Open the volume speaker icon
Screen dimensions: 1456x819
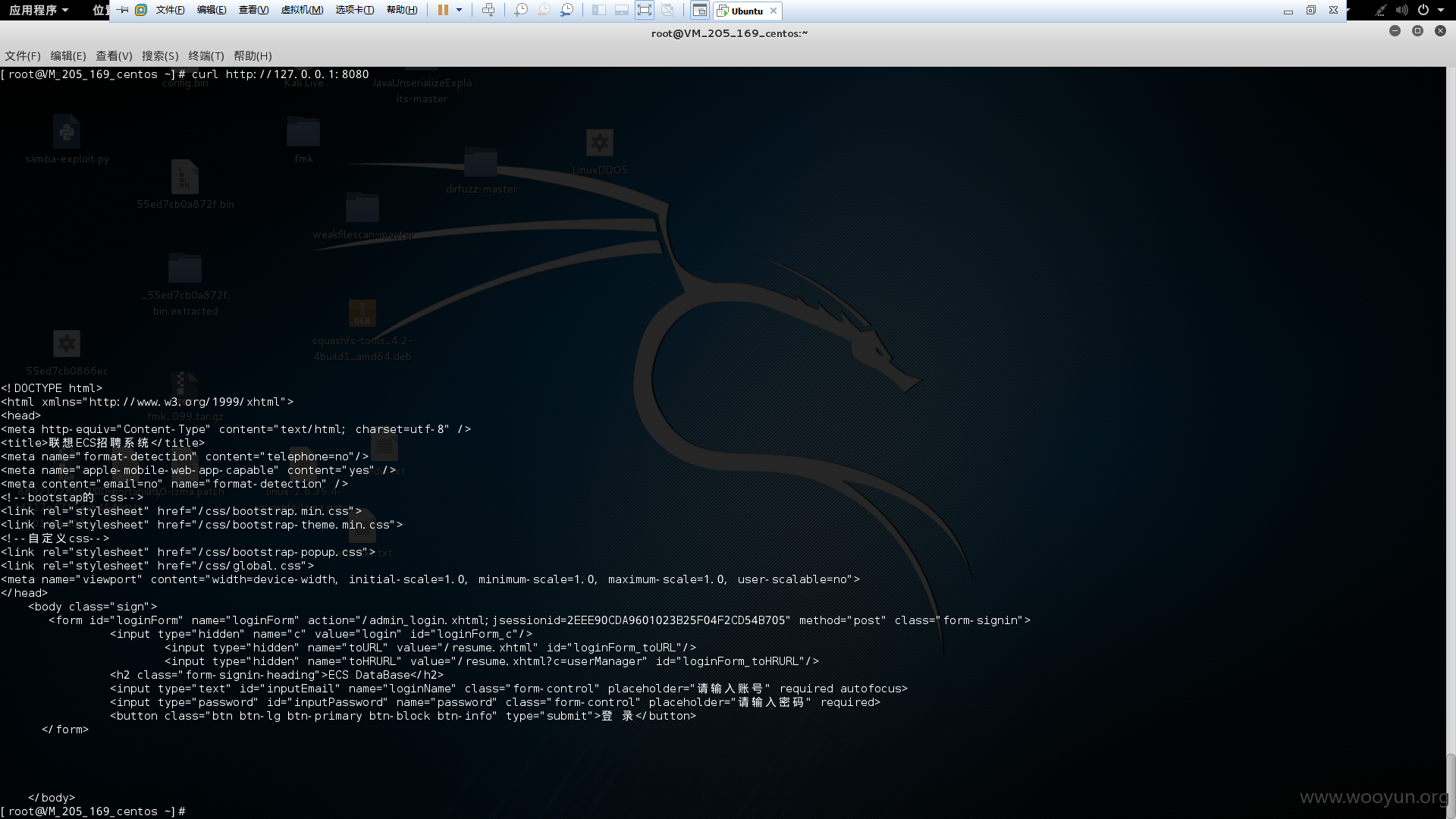(x=1401, y=10)
